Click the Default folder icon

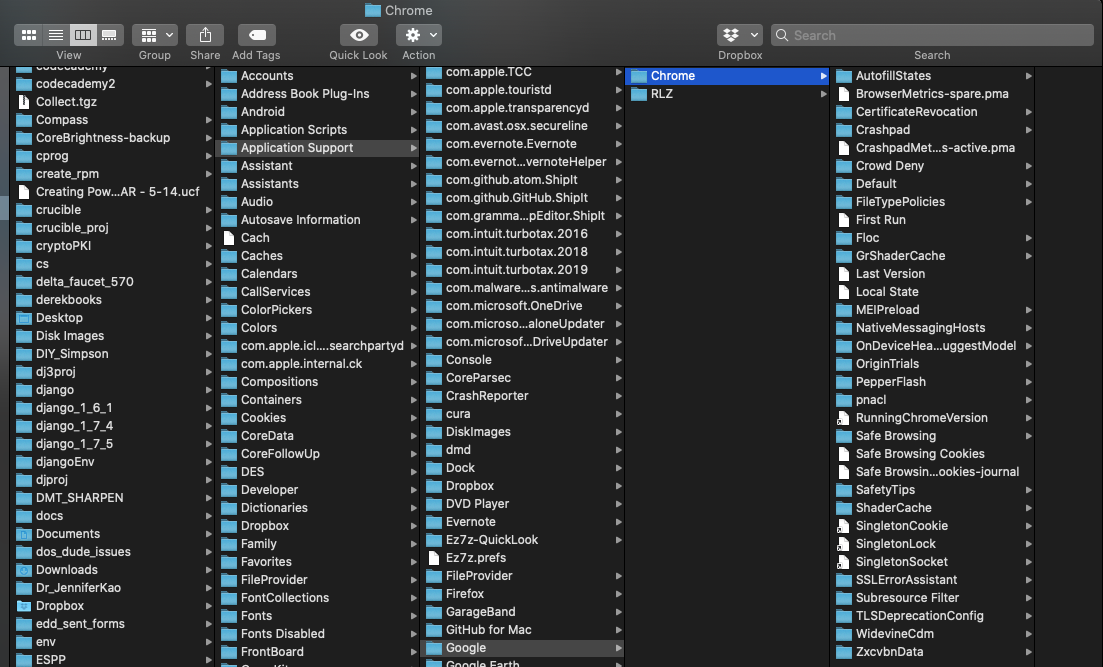(844, 184)
